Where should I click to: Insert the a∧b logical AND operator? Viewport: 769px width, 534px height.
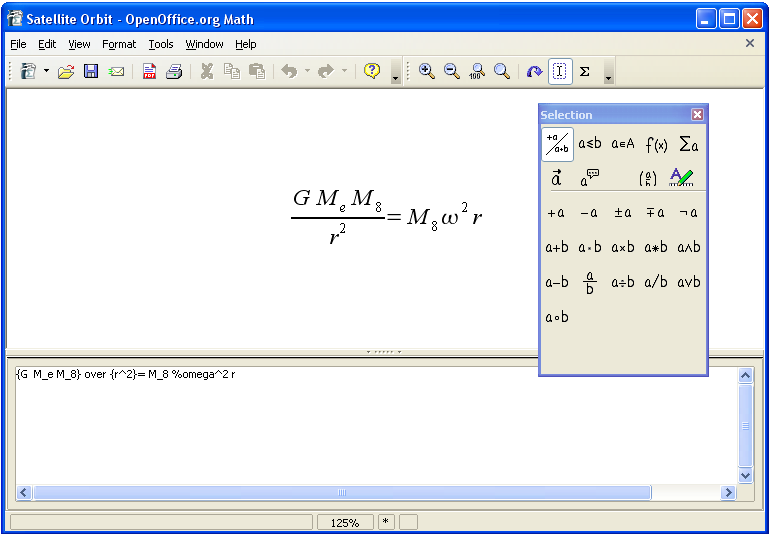(x=689, y=247)
